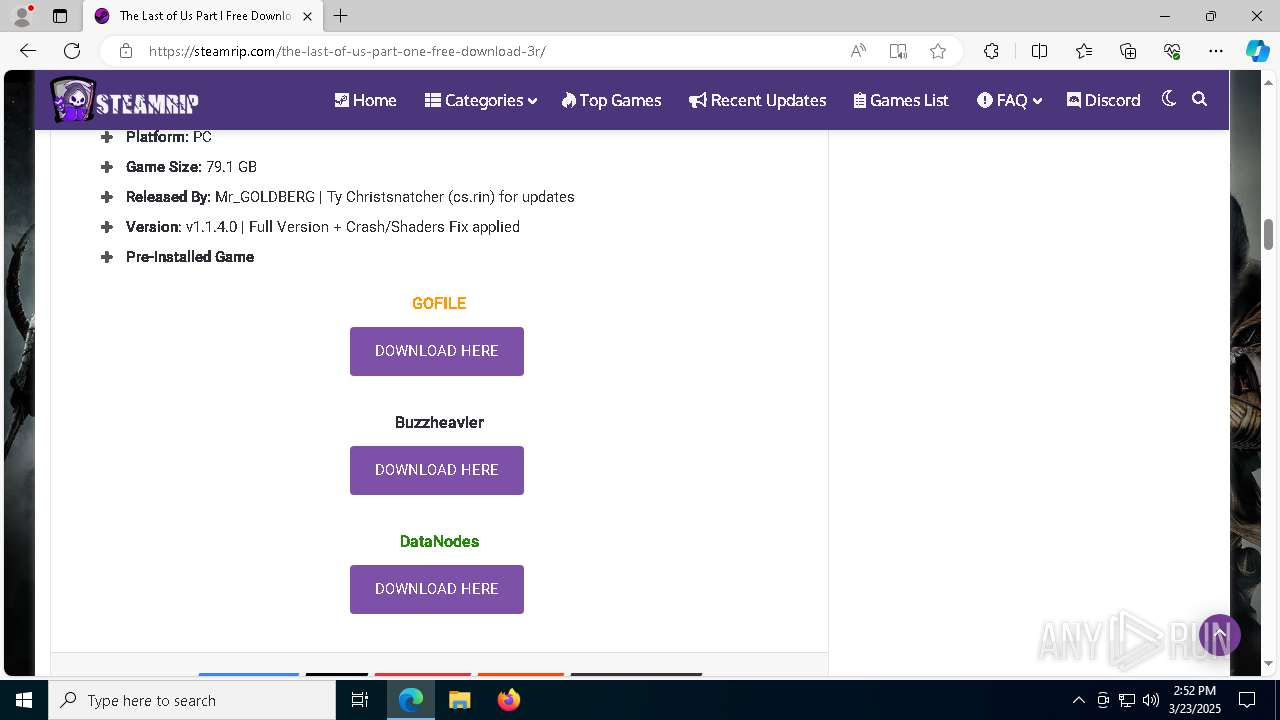1280x720 pixels.
Task: Open the Tab actions menu icon
Action: pos(60,16)
